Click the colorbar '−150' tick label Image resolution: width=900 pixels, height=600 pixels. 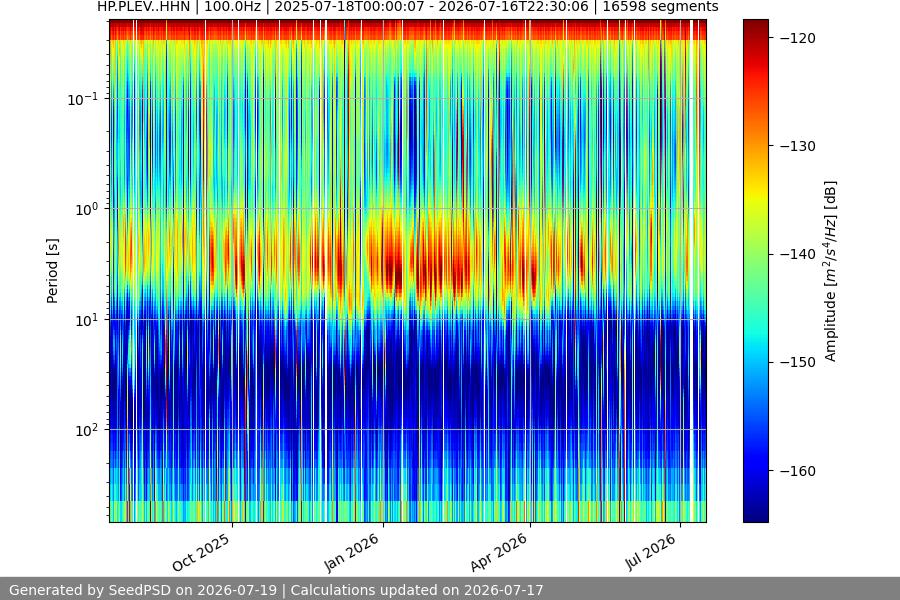[x=798, y=362]
